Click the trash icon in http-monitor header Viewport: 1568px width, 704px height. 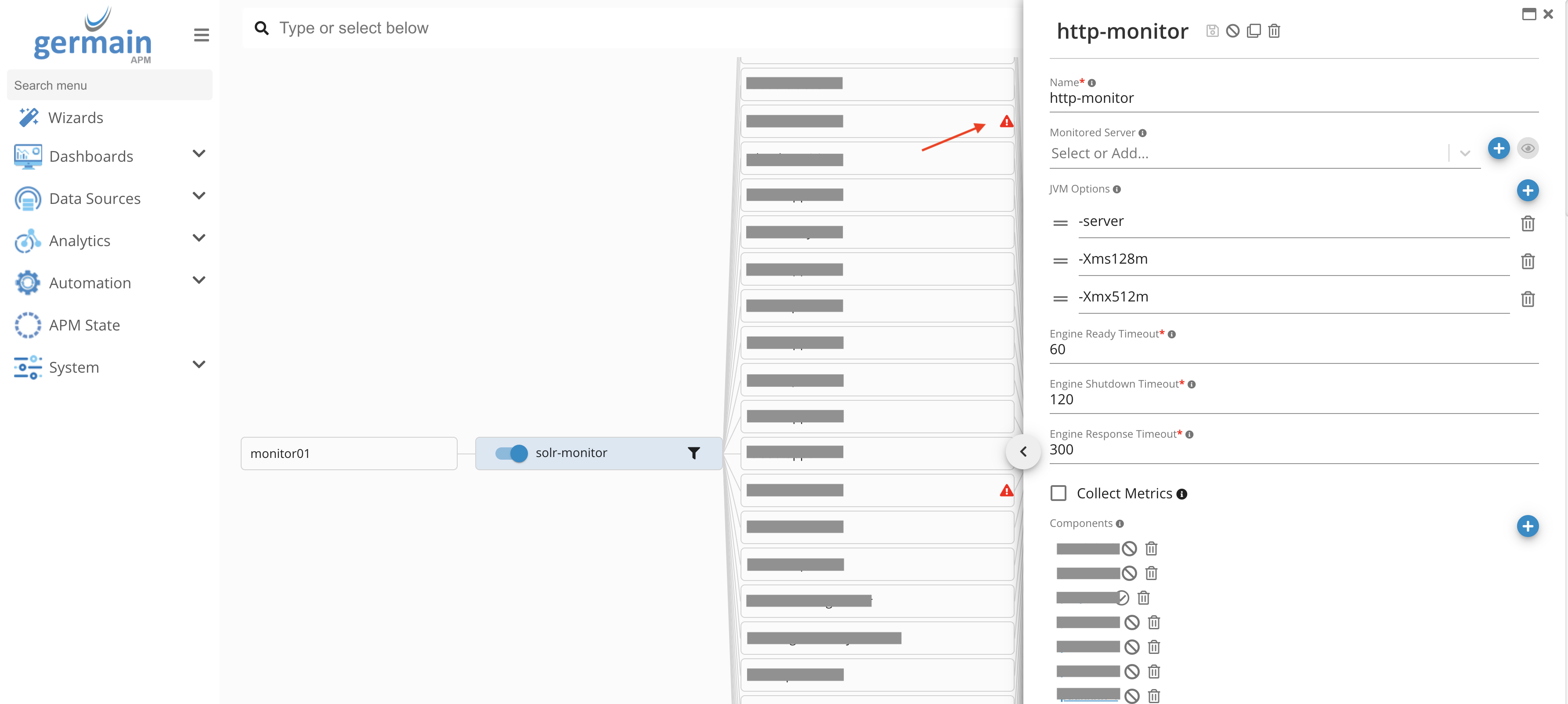[x=1274, y=30]
